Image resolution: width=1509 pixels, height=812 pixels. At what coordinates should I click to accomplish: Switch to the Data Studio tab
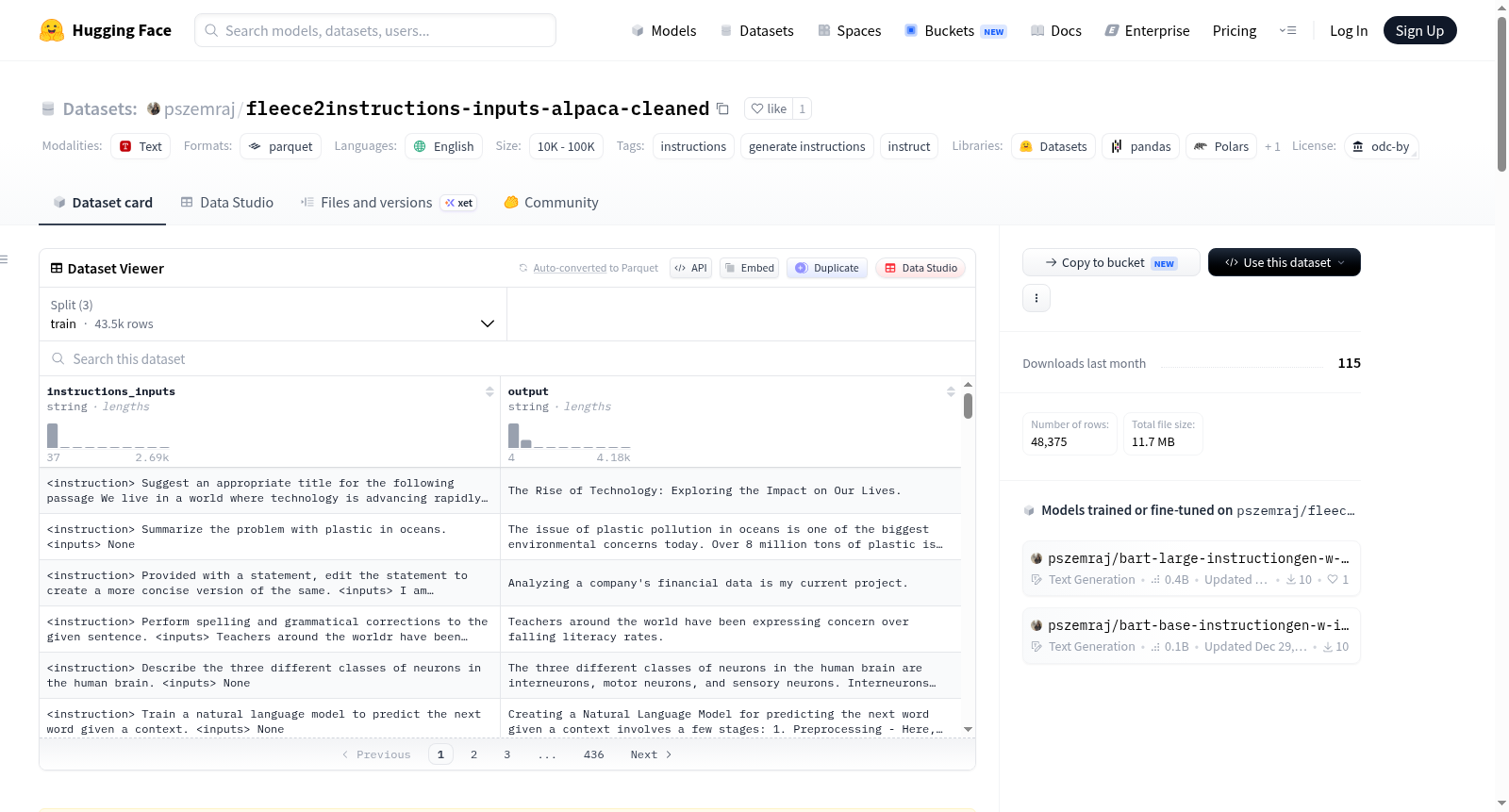point(227,202)
